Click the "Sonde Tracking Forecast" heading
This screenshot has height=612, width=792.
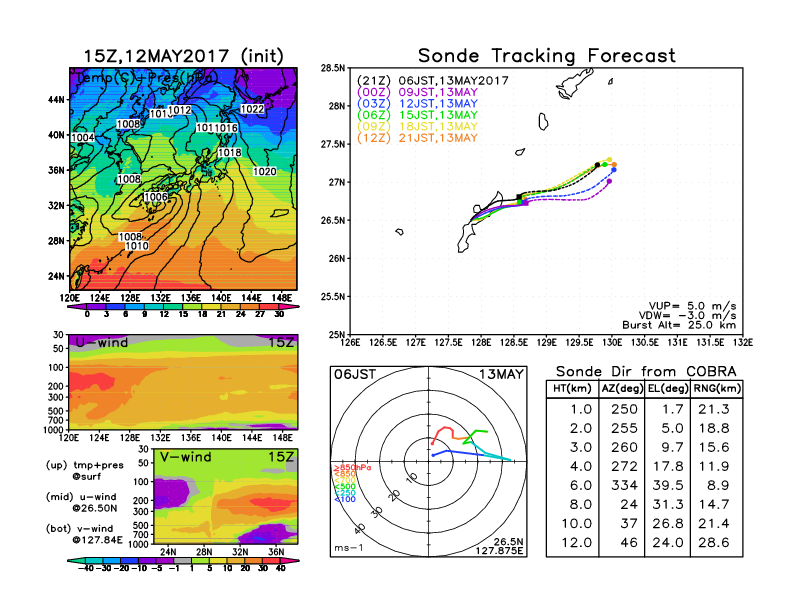coord(547,56)
